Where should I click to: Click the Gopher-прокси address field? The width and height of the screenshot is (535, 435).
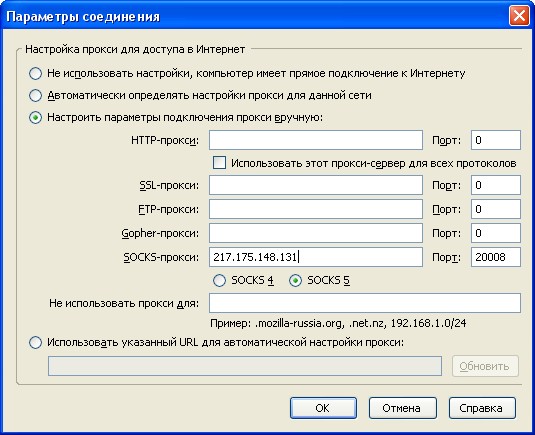coord(316,233)
